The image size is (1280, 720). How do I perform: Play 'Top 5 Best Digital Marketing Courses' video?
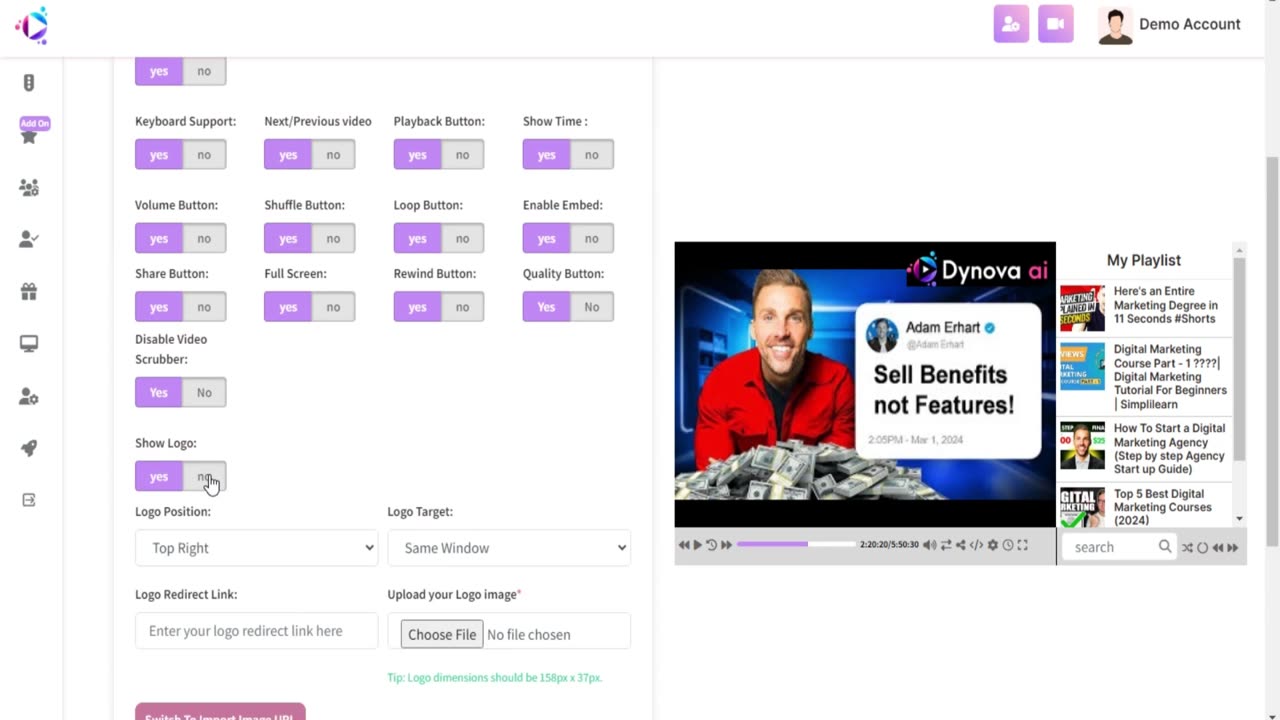(x=1144, y=507)
